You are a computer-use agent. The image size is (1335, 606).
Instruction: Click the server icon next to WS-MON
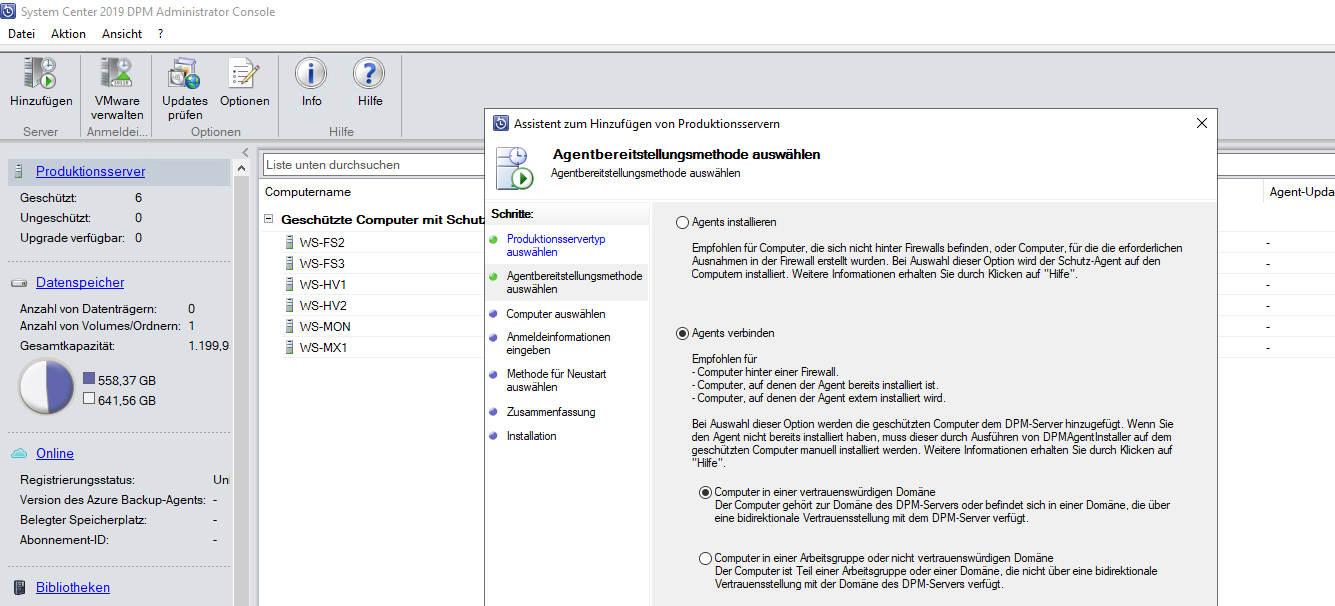(x=289, y=326)
